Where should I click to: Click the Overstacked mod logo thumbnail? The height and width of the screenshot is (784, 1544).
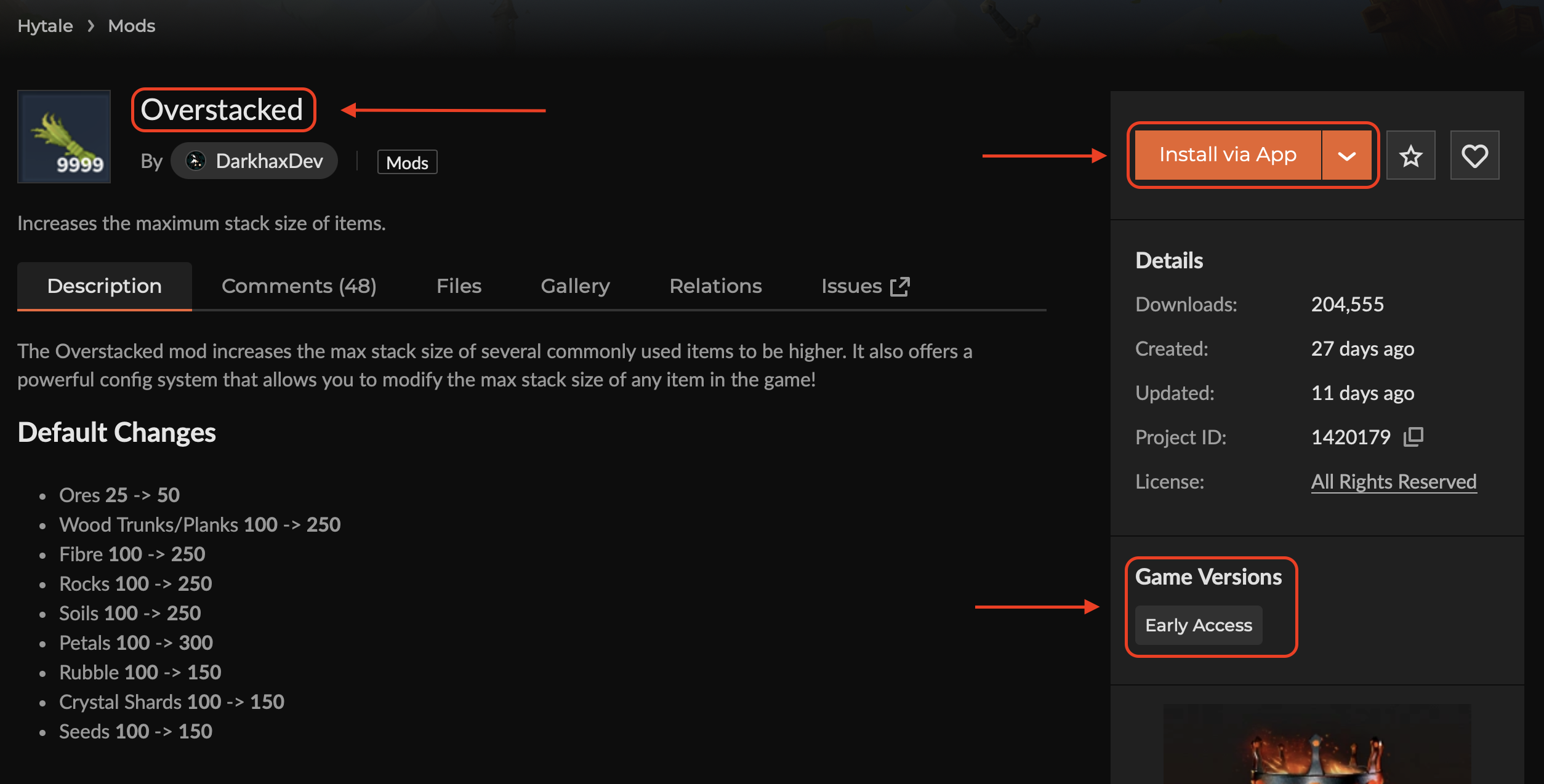pos(64,137)
